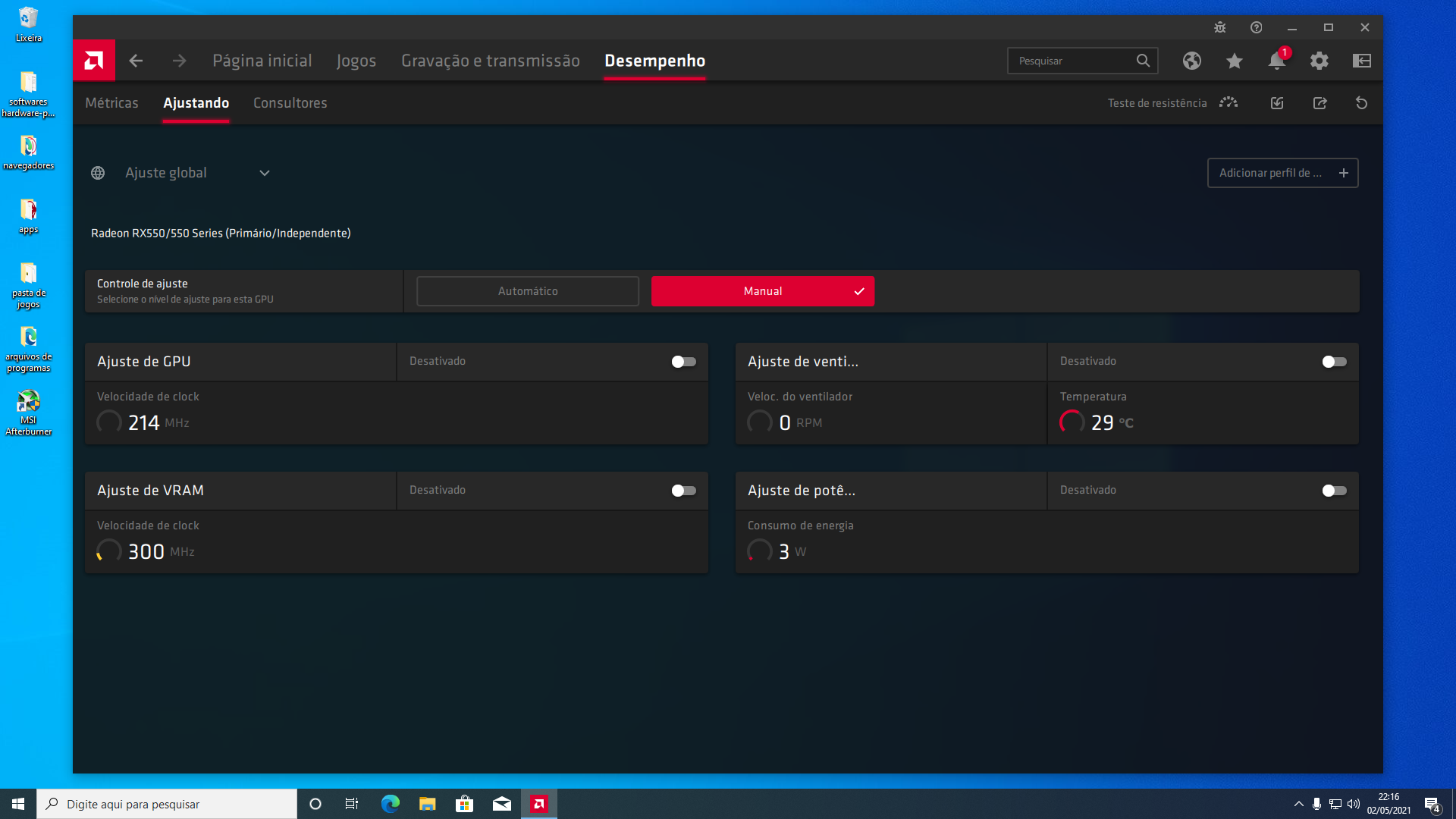Open Cortana circle icon in taskbar
This screenshot has width=1456, height=819.
pos(315,804)
